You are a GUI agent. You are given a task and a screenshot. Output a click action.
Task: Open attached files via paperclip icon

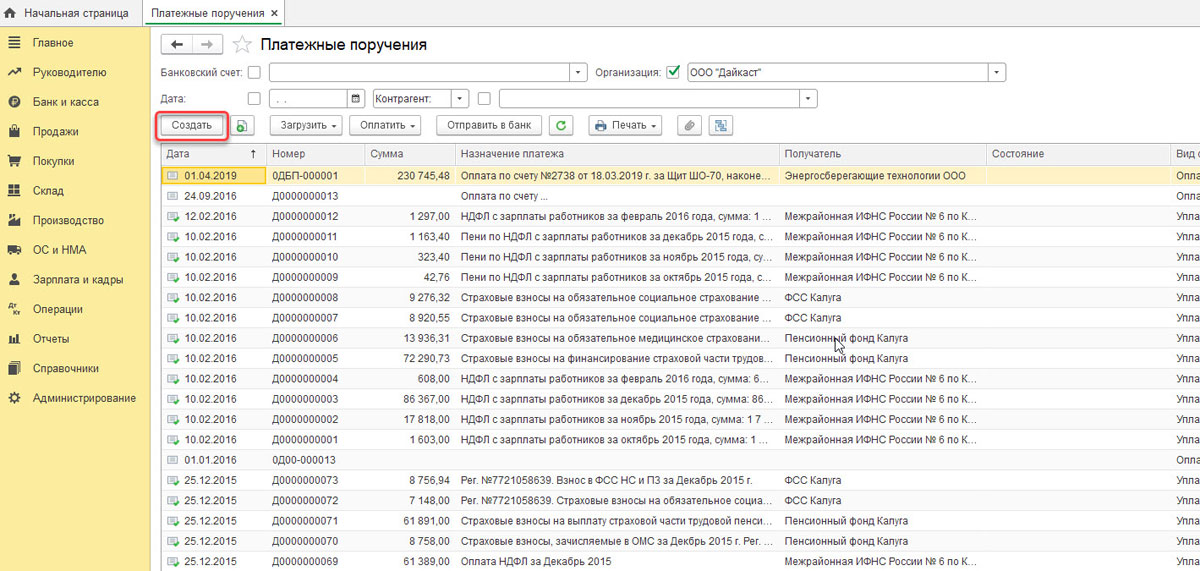click(x=688, y=126)
